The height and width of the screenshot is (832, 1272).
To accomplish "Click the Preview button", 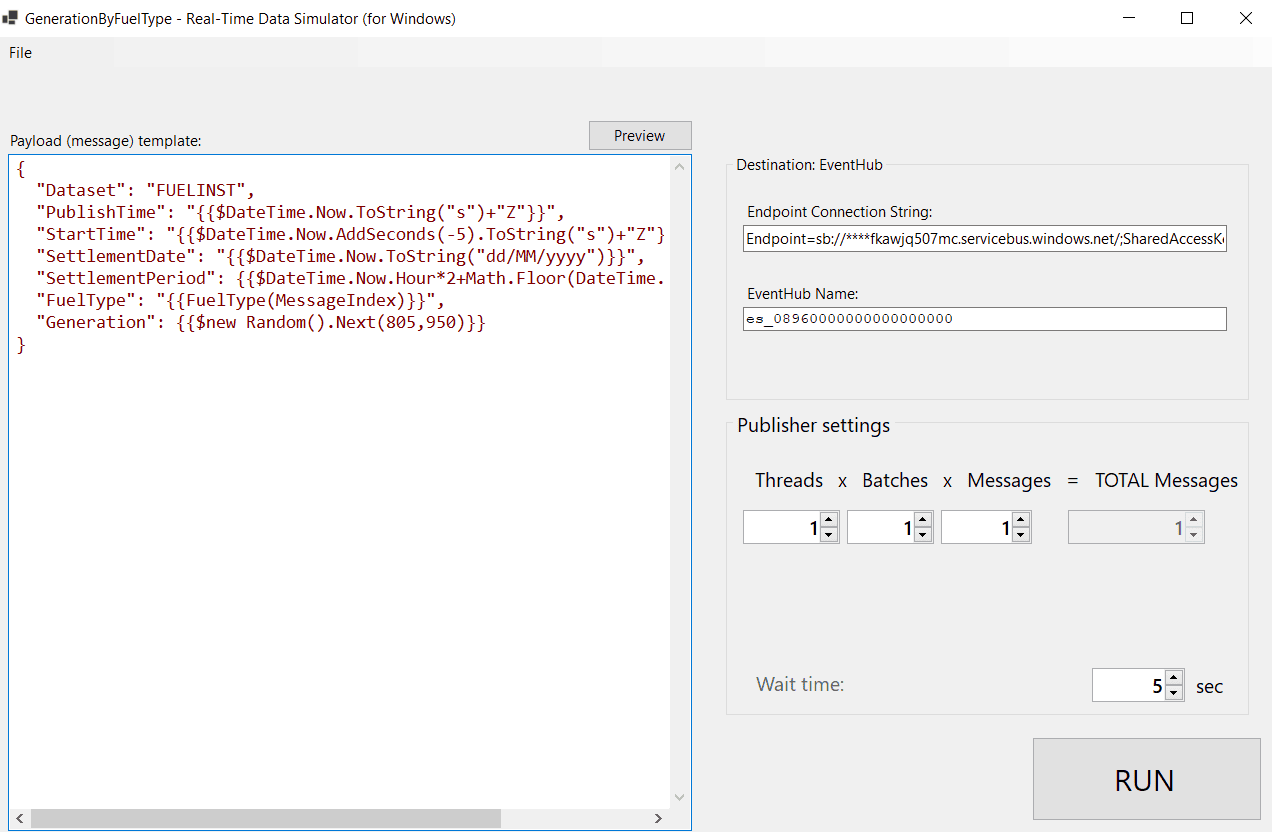I will pos(640,136).
